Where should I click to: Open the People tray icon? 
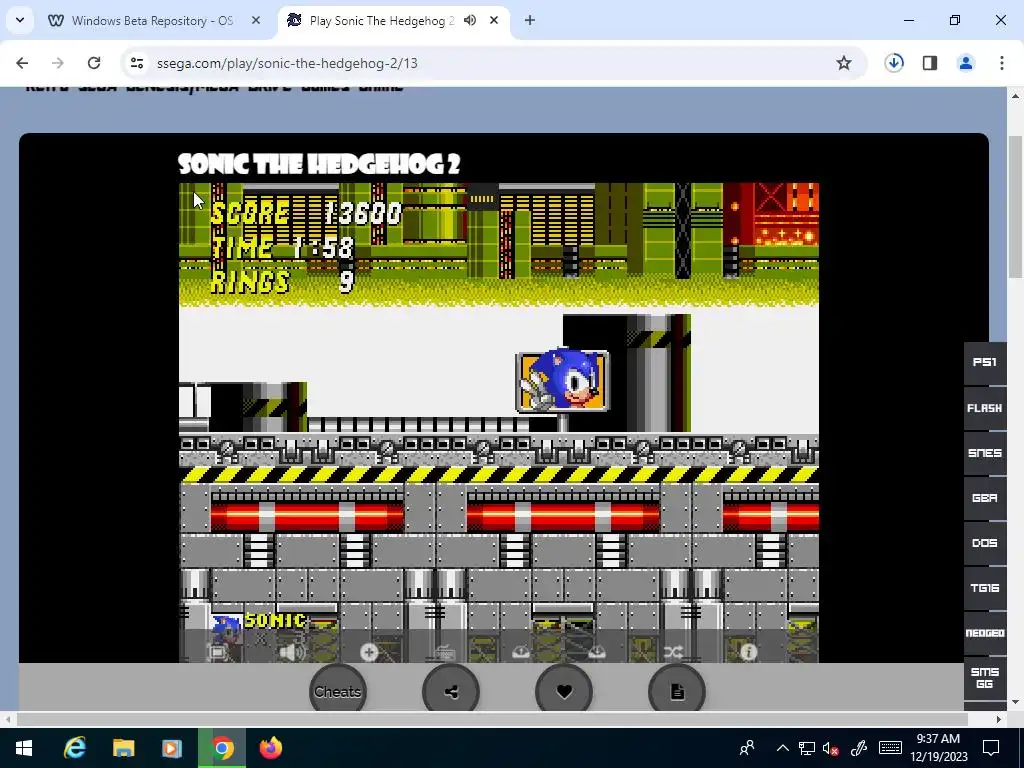(x=747, y=748)
